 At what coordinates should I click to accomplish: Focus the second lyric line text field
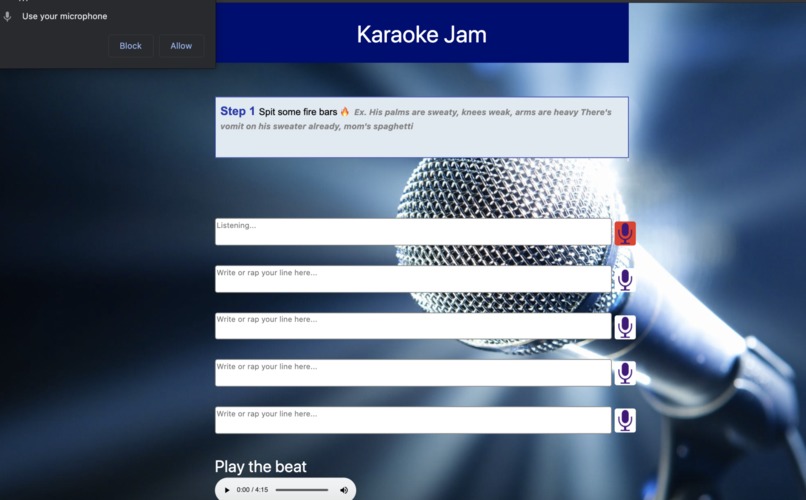(x=413, y=279)
